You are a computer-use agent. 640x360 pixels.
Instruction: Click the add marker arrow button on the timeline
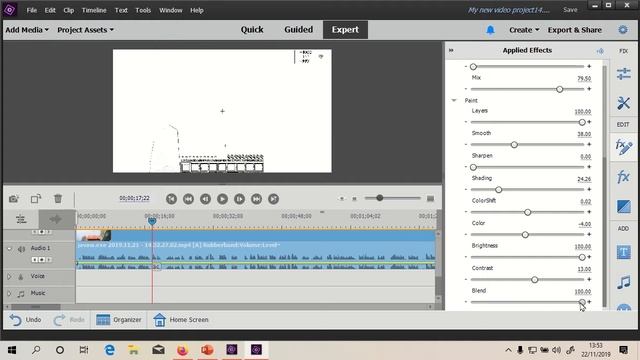pos(56,220)
